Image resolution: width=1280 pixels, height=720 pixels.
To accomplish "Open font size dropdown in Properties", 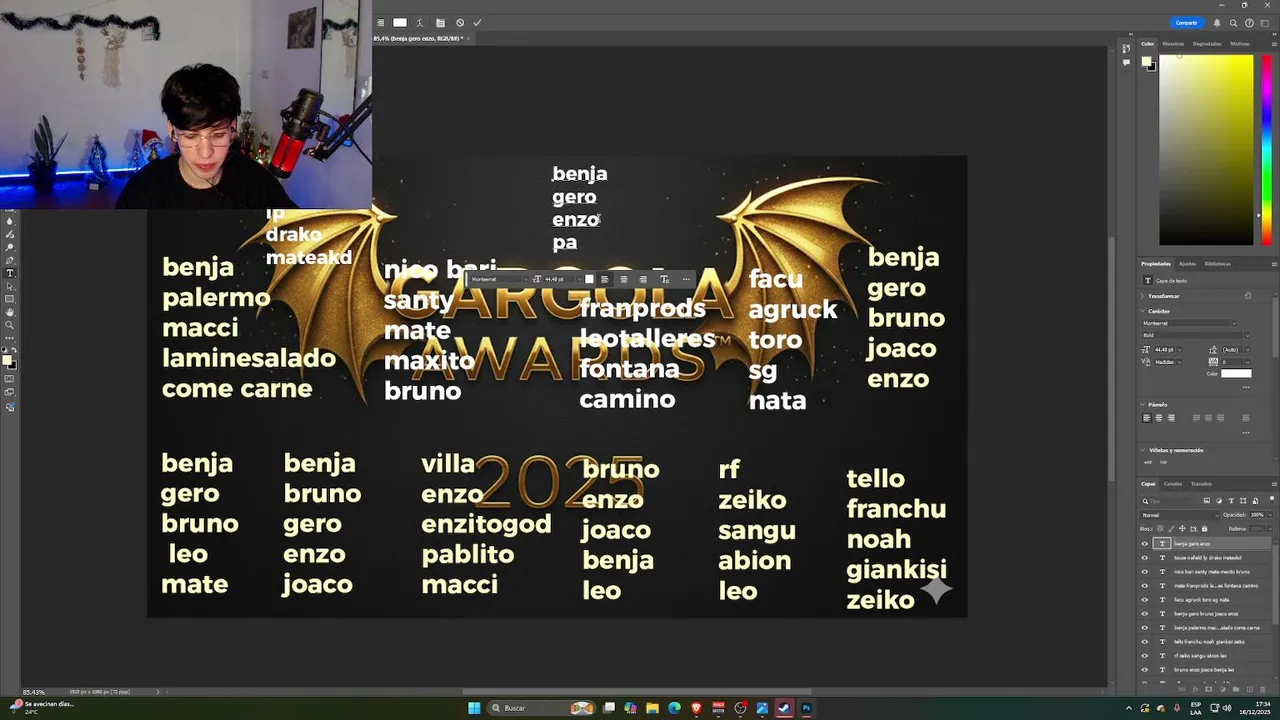I will pyautogui.click(x=1180, y=350).
